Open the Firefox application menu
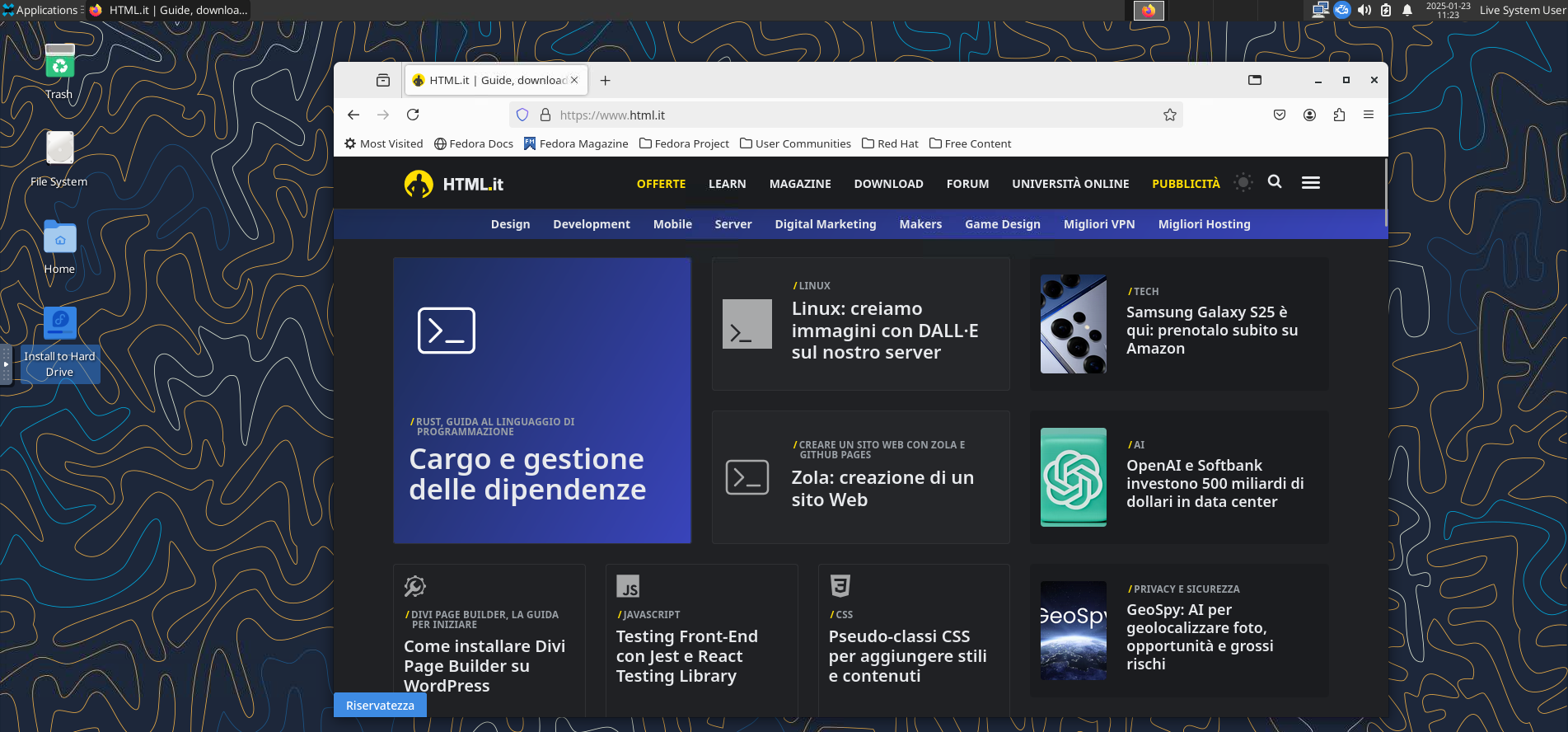Viewport: 1568px width, 732px height. click(1369, 115)
